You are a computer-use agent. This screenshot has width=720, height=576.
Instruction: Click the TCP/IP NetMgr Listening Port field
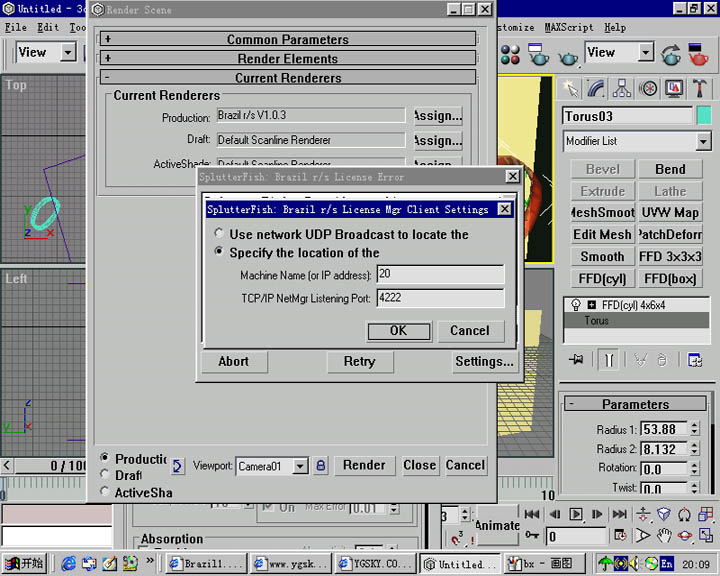coord(440,298)
